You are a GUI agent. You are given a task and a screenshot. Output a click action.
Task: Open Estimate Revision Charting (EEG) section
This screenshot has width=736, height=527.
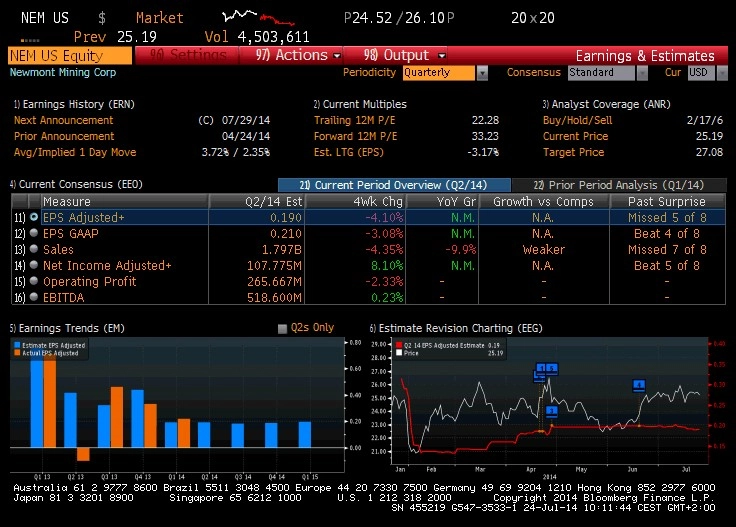pos(456,328)
